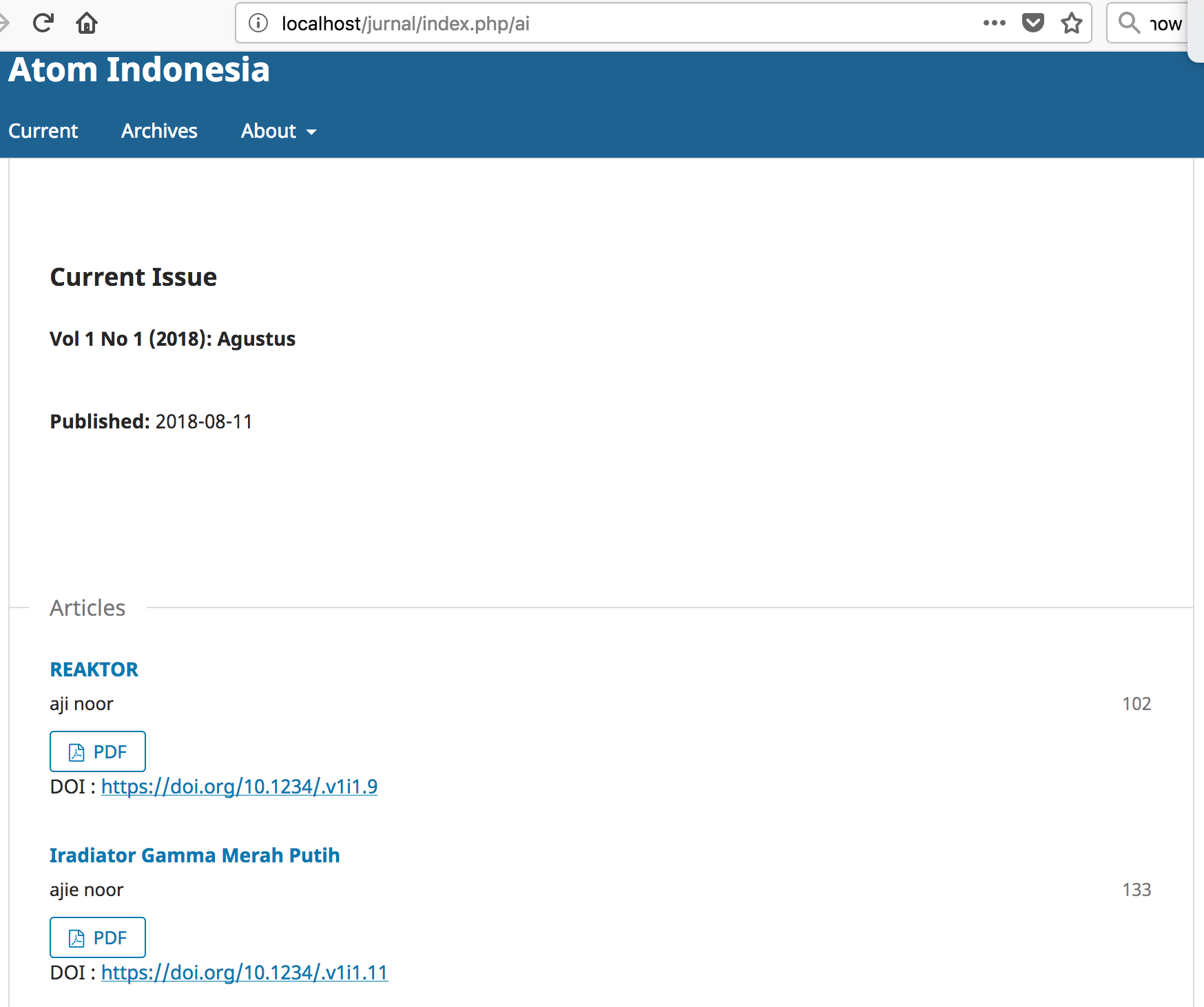Focus the address bar URL text
This screenshot has height=1007, width=1204.
click(x=405, y=23)
